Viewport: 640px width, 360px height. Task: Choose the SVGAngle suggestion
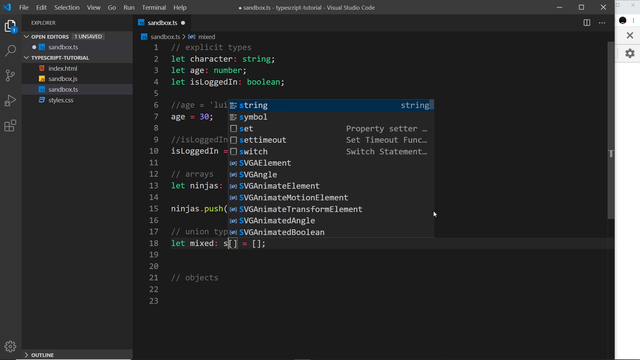click(x=331, y=175)
